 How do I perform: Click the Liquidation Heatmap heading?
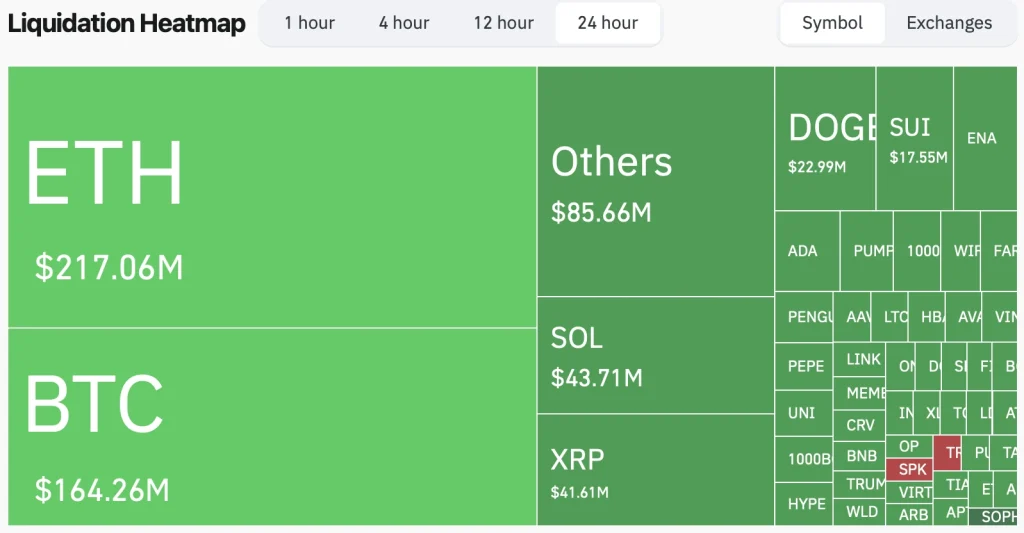click(126, 24)
